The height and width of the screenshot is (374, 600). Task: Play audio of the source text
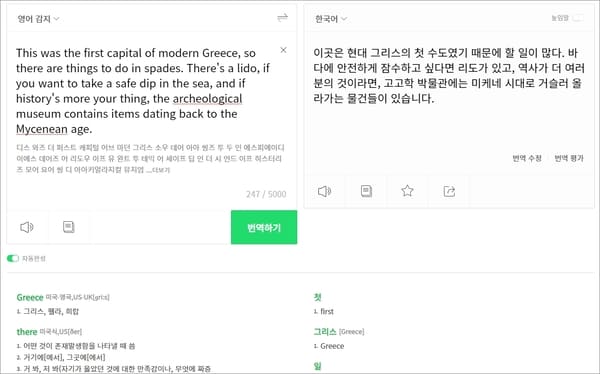27,227
